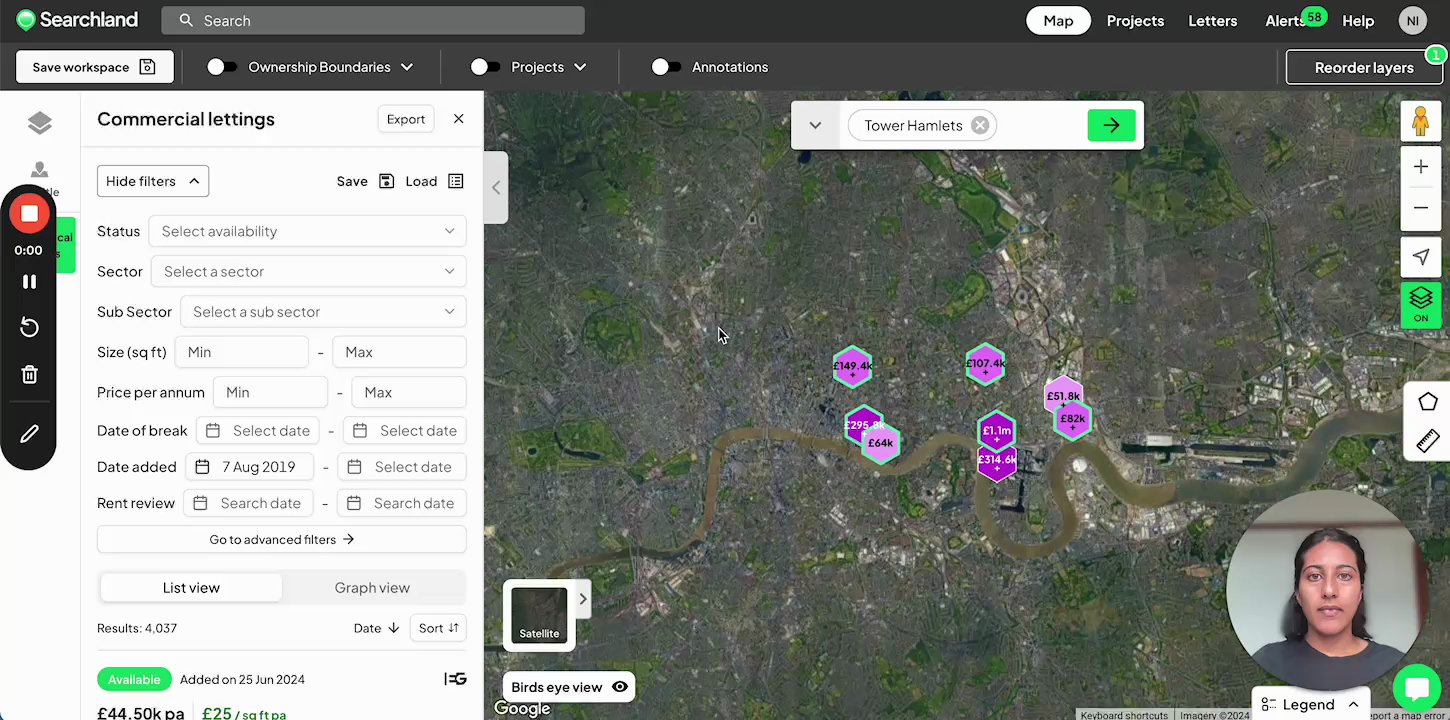Go to advanced filters

282,539
